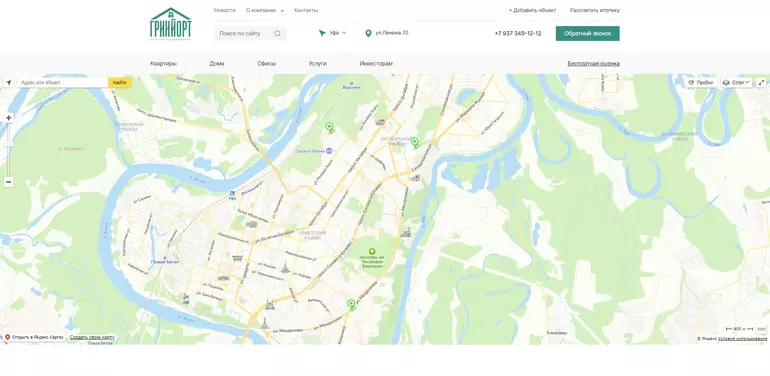Screen dimensions: 770x376
Task: Click the ул. Ленина 70 address text
Action: (x=392, y=33)
